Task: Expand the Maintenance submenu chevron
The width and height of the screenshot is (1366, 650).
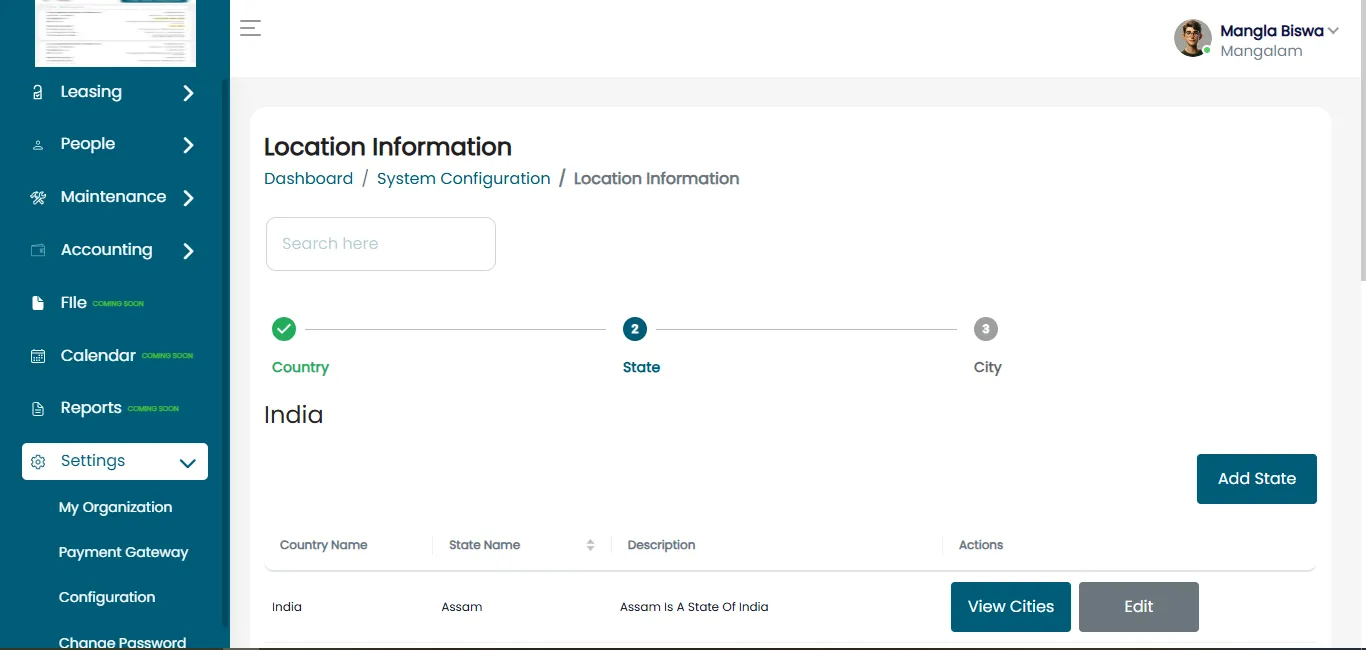Action: coord(188,198)
